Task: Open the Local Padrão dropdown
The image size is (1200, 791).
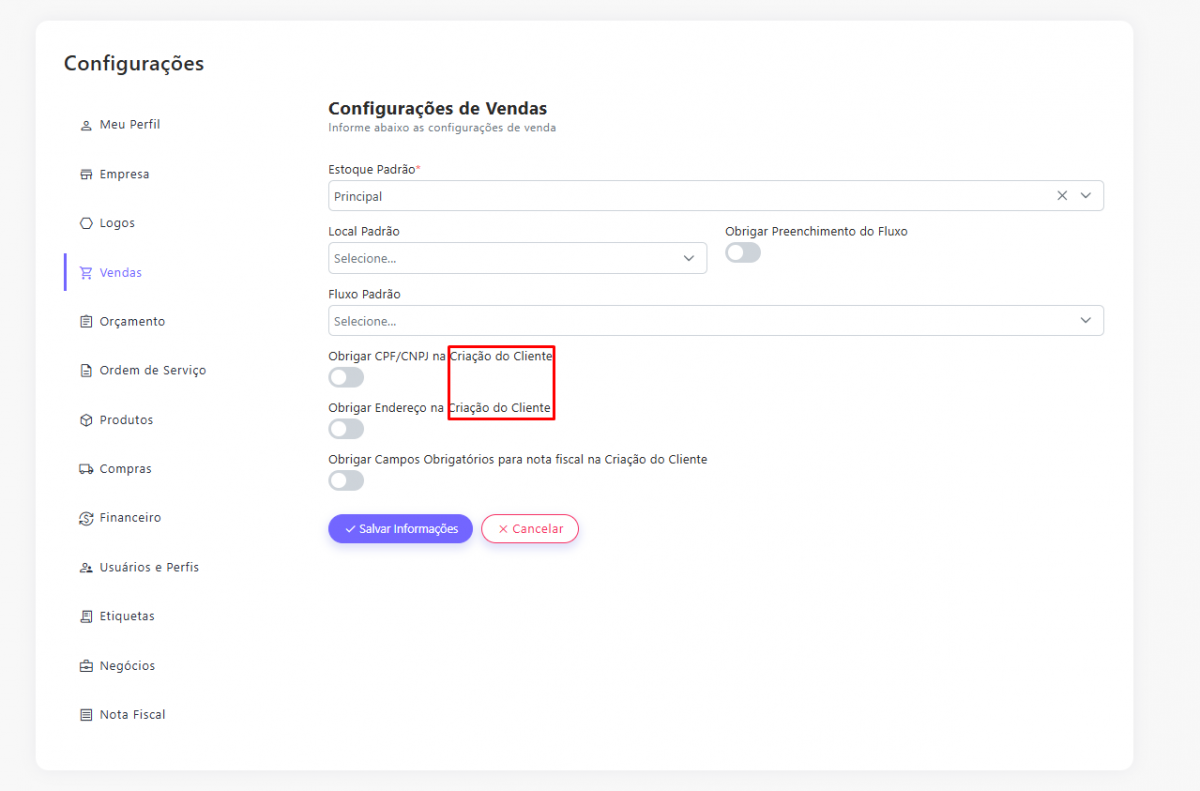Action: tap(517, 258)
